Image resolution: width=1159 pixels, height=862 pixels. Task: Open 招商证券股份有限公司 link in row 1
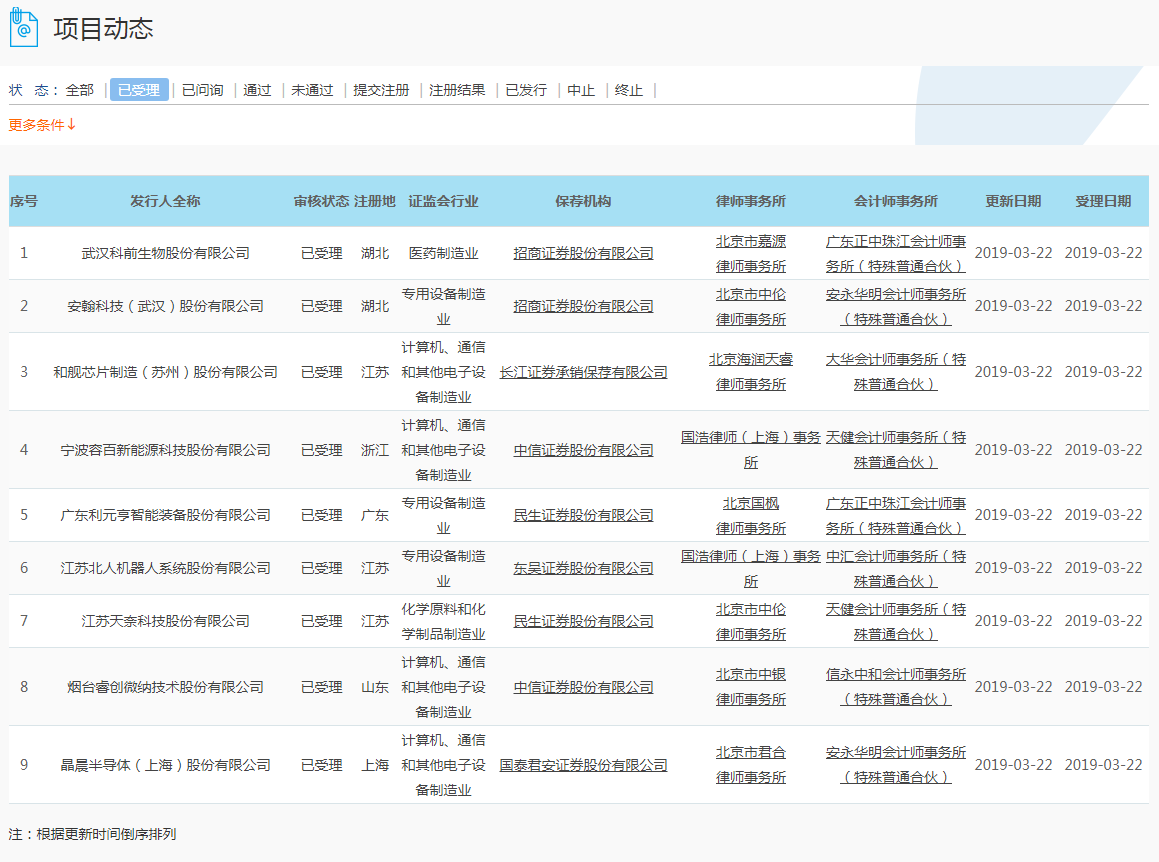(583, 253)
